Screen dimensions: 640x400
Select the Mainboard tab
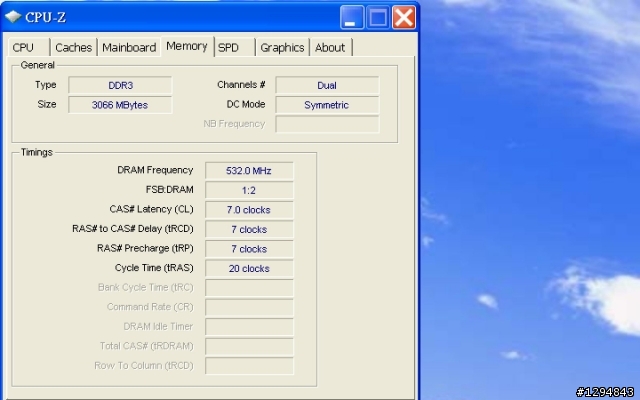point(129,47)
